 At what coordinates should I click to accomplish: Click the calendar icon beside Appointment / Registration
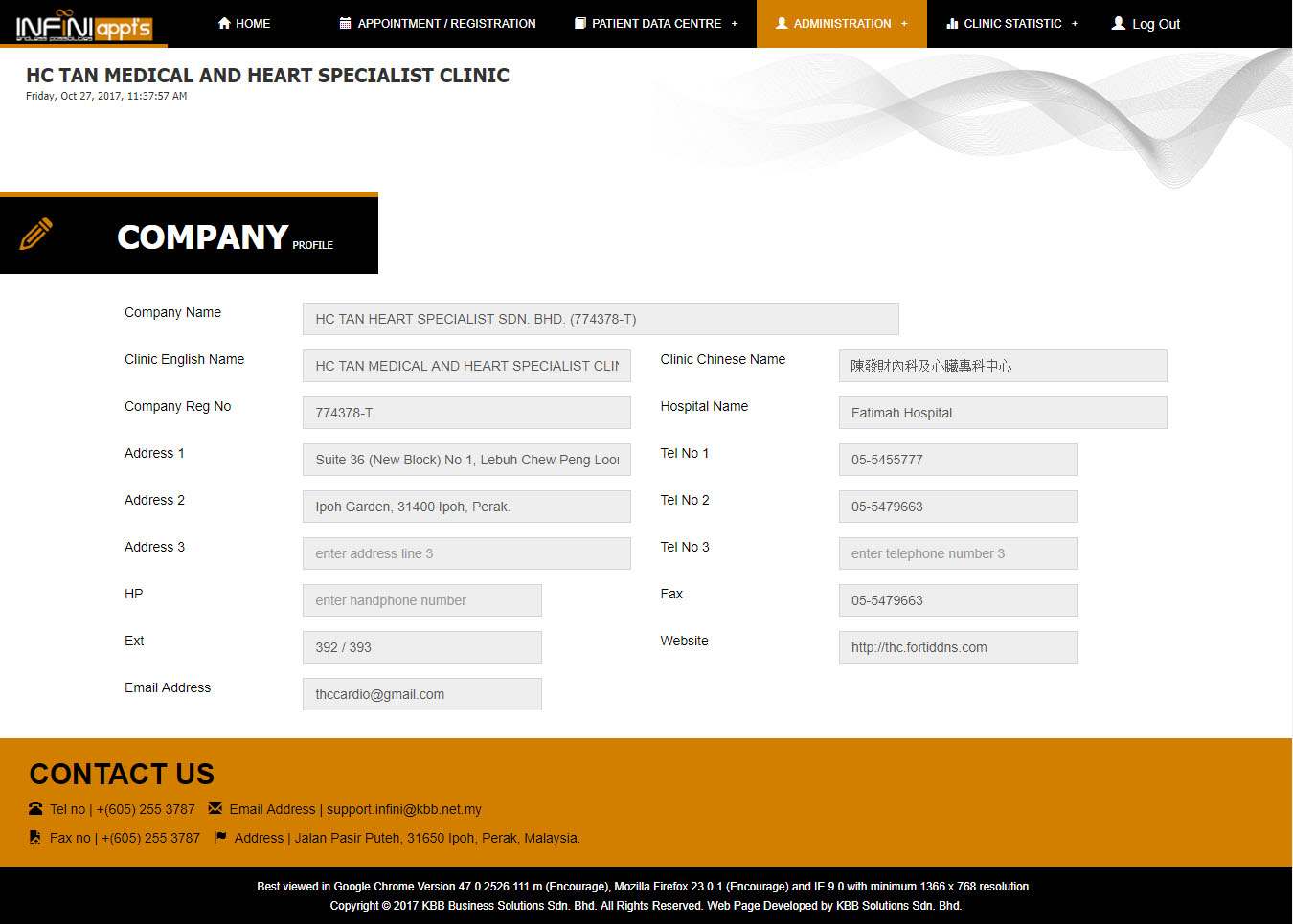[x=345, y=23]
